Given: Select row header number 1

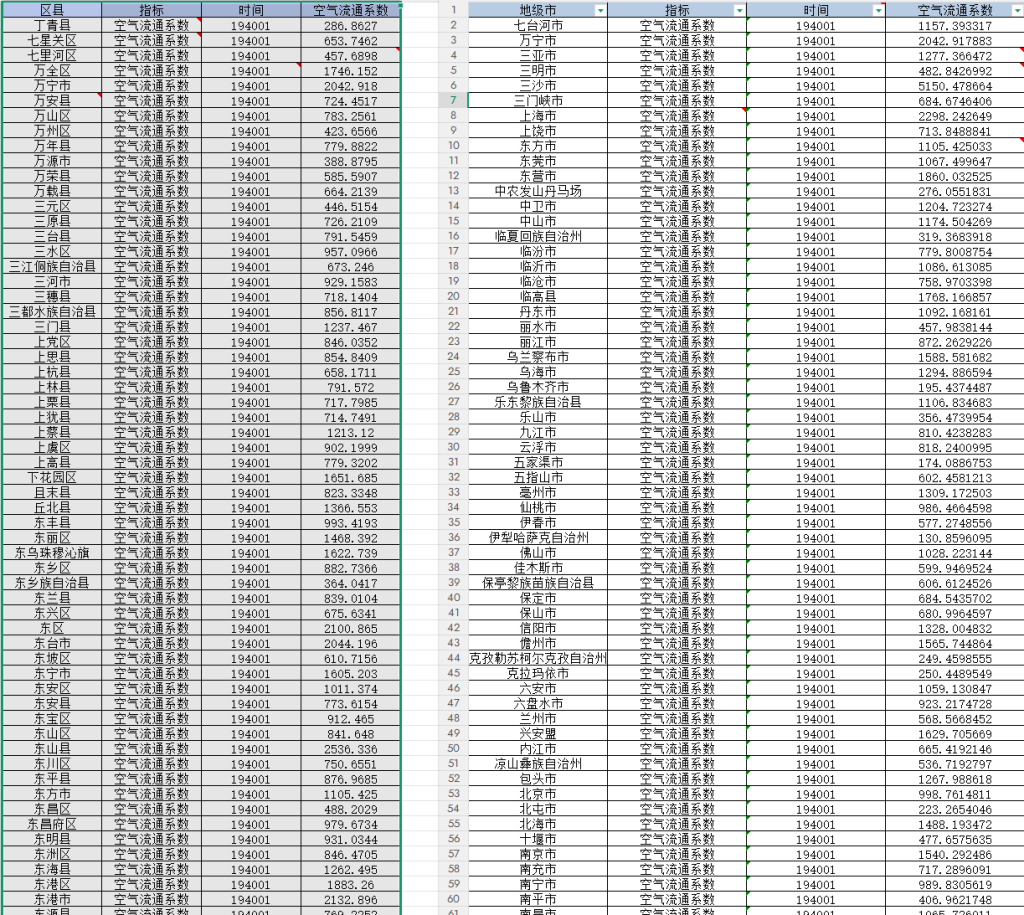Looking at the screenshot, I should click(x=453, y=10).
